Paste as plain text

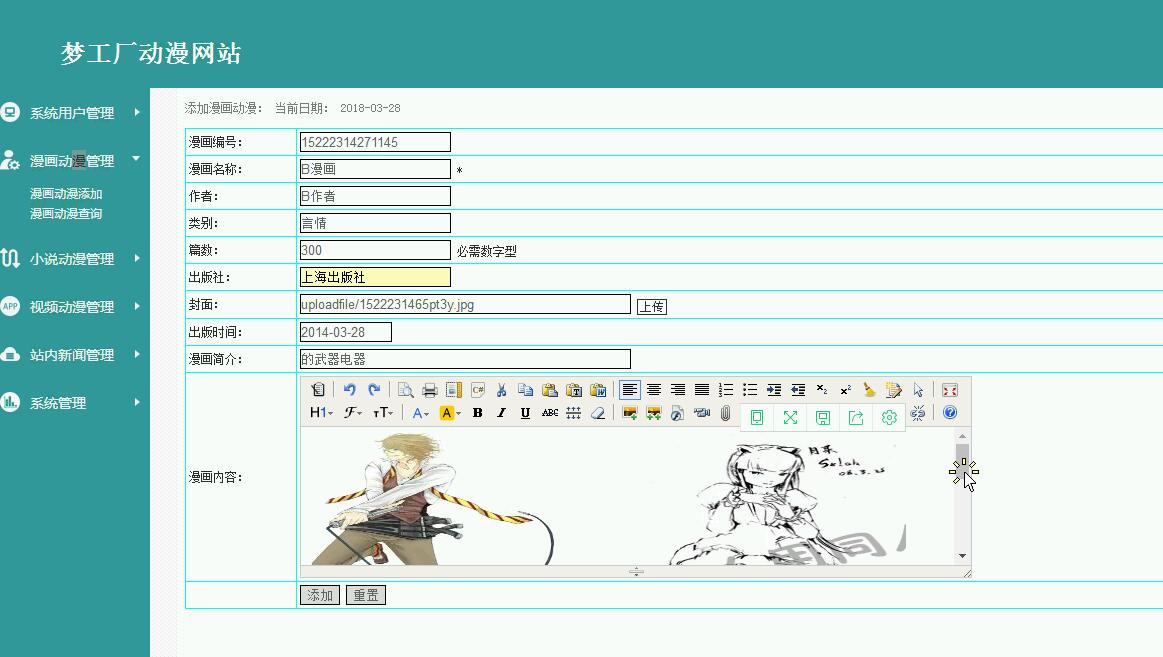(x=574, y=389)
